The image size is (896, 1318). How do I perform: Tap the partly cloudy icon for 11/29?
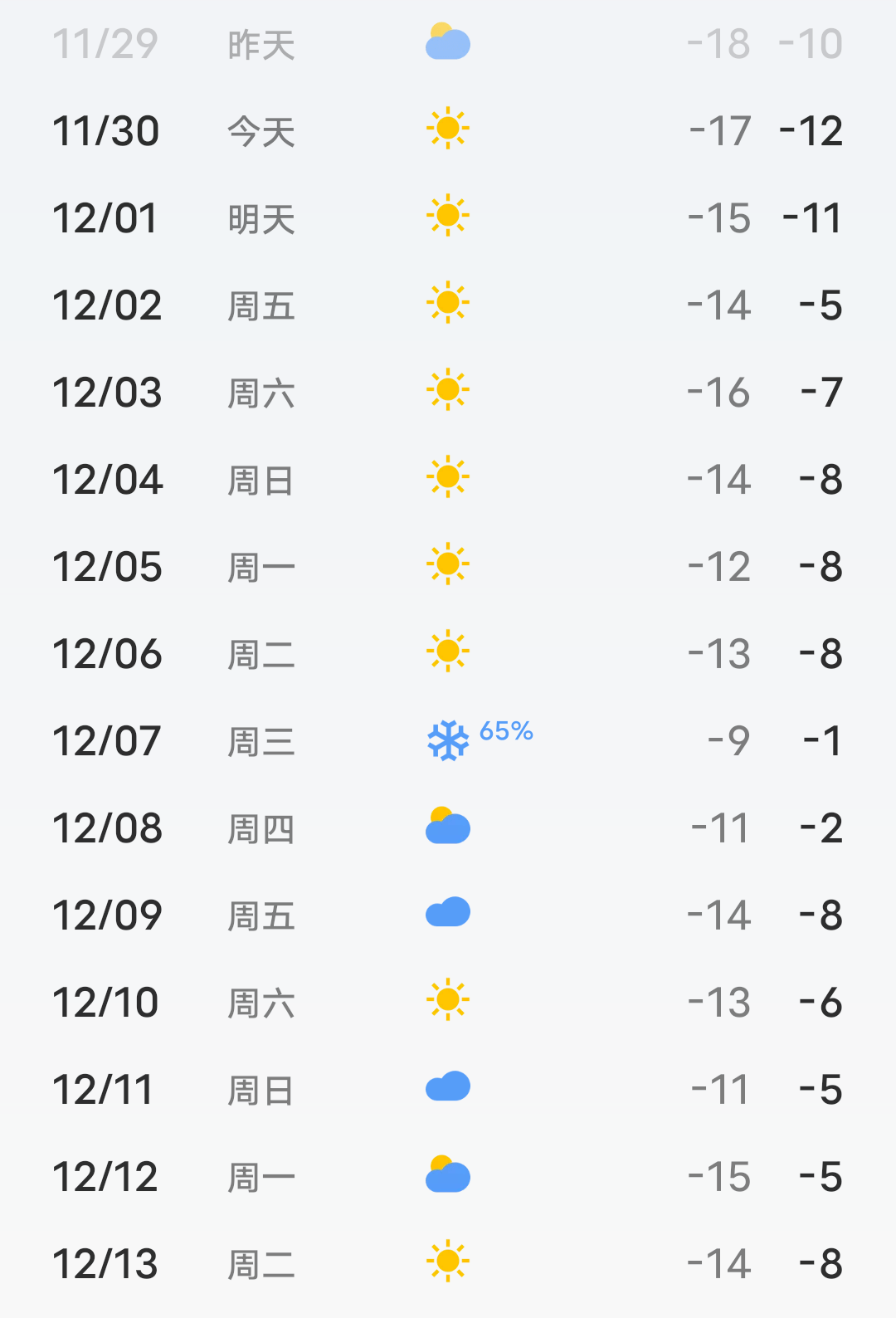point(448,42)
